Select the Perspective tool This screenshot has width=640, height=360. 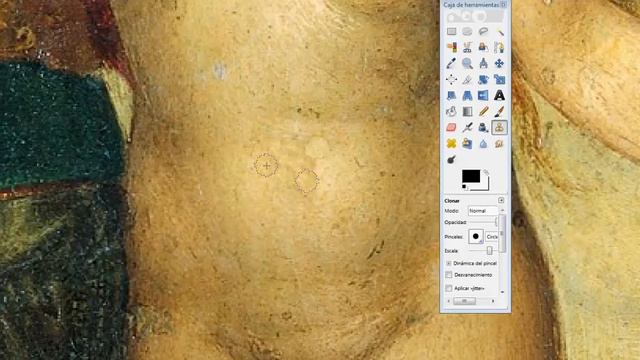pyautogui.click(x=467, y=96)
